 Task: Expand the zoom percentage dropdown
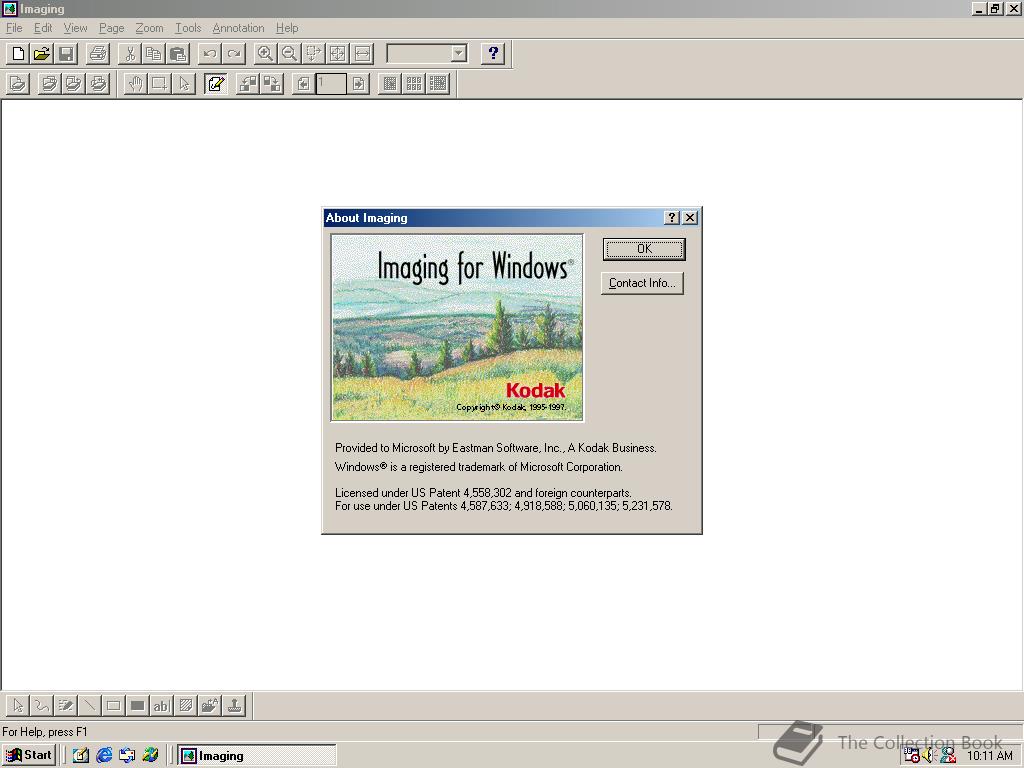[459, 54]
